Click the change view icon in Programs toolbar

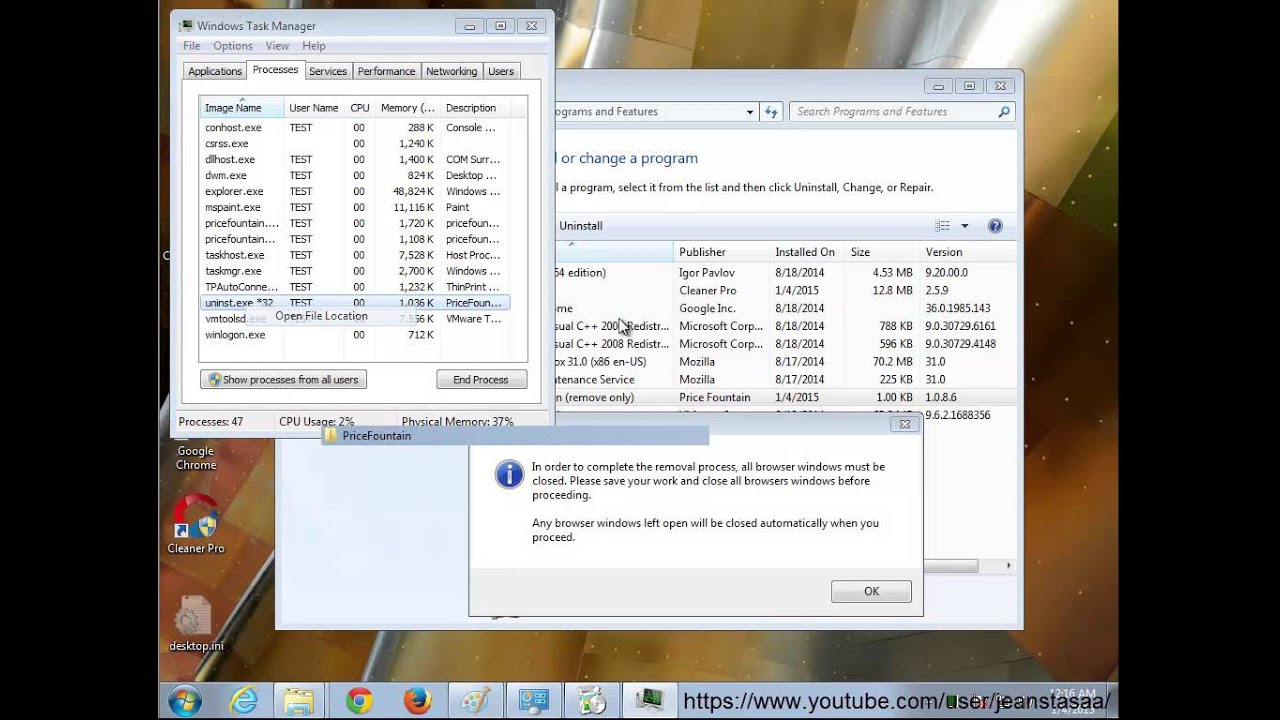click(942, 226)
